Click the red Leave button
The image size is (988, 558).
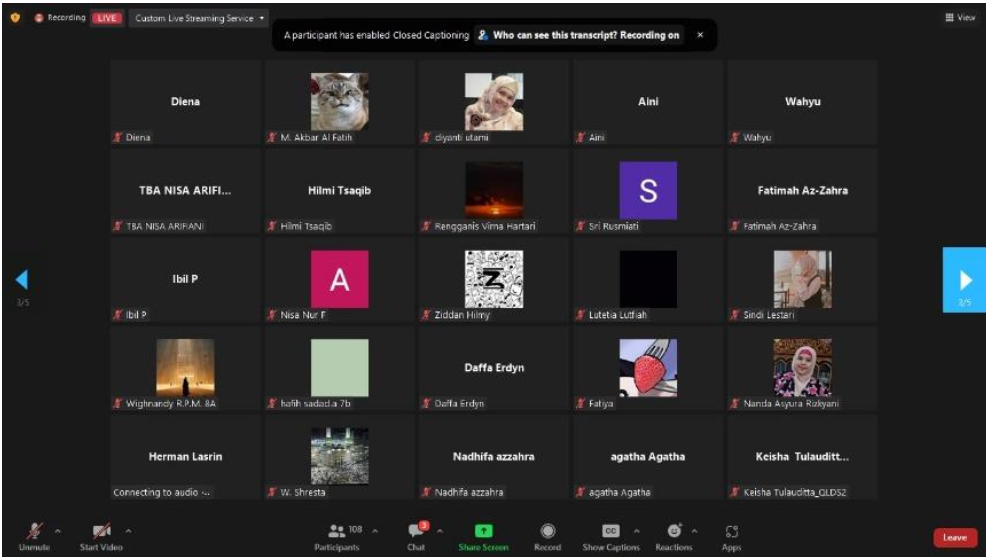[954, 537]
